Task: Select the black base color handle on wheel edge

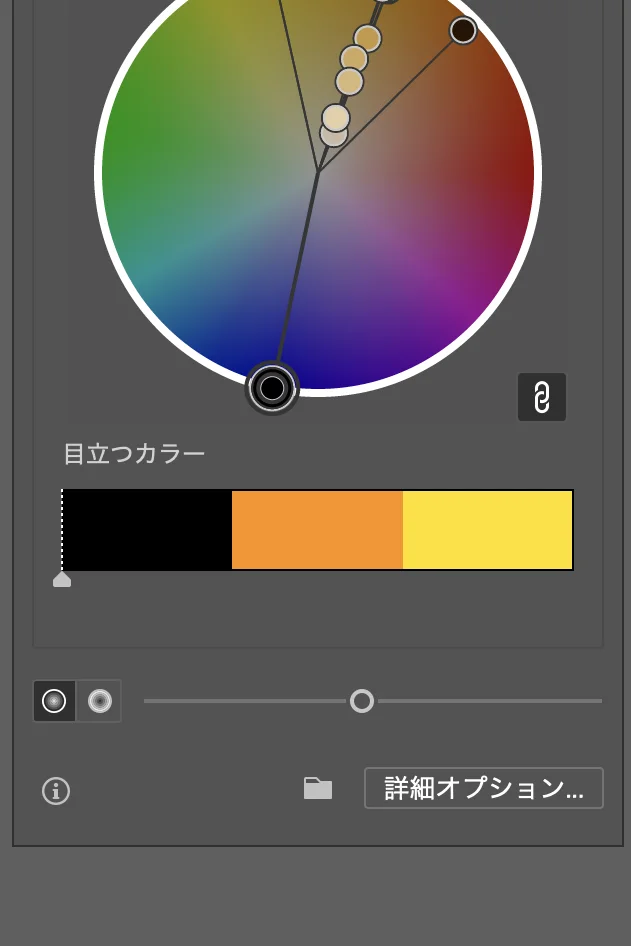Action: click(272, 388)
